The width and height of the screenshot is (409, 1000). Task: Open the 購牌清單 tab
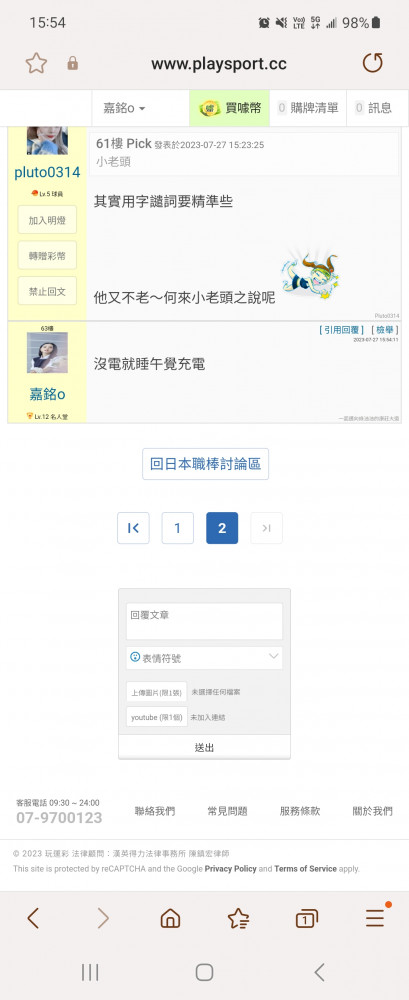[308, 108]
